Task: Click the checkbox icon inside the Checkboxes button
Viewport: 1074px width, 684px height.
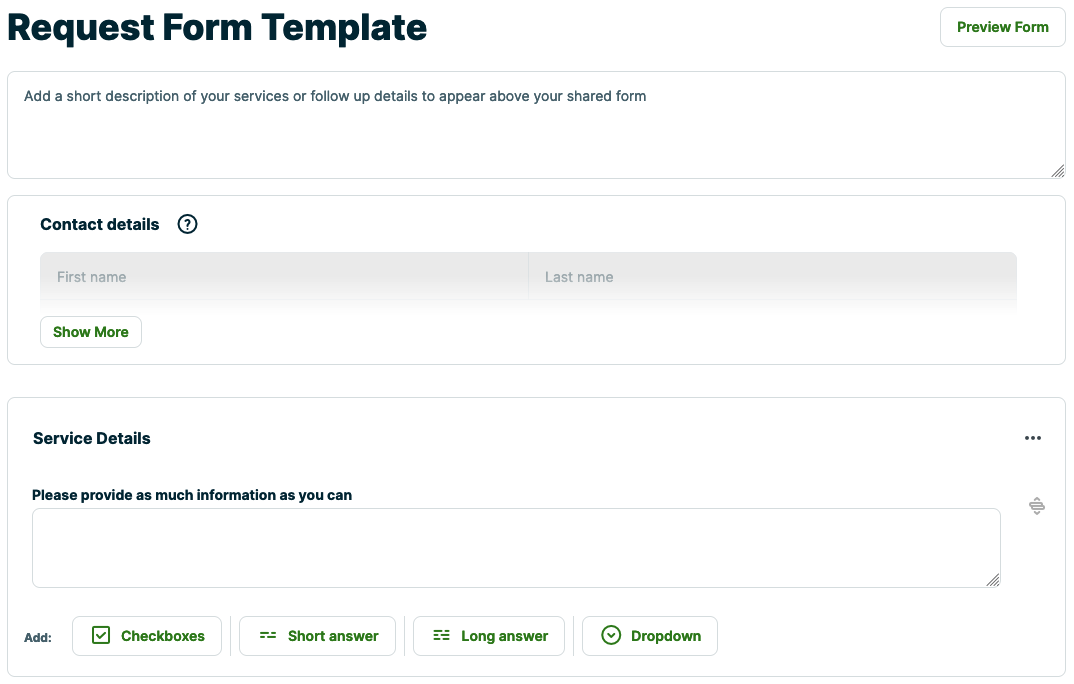Action: point(101,635)
